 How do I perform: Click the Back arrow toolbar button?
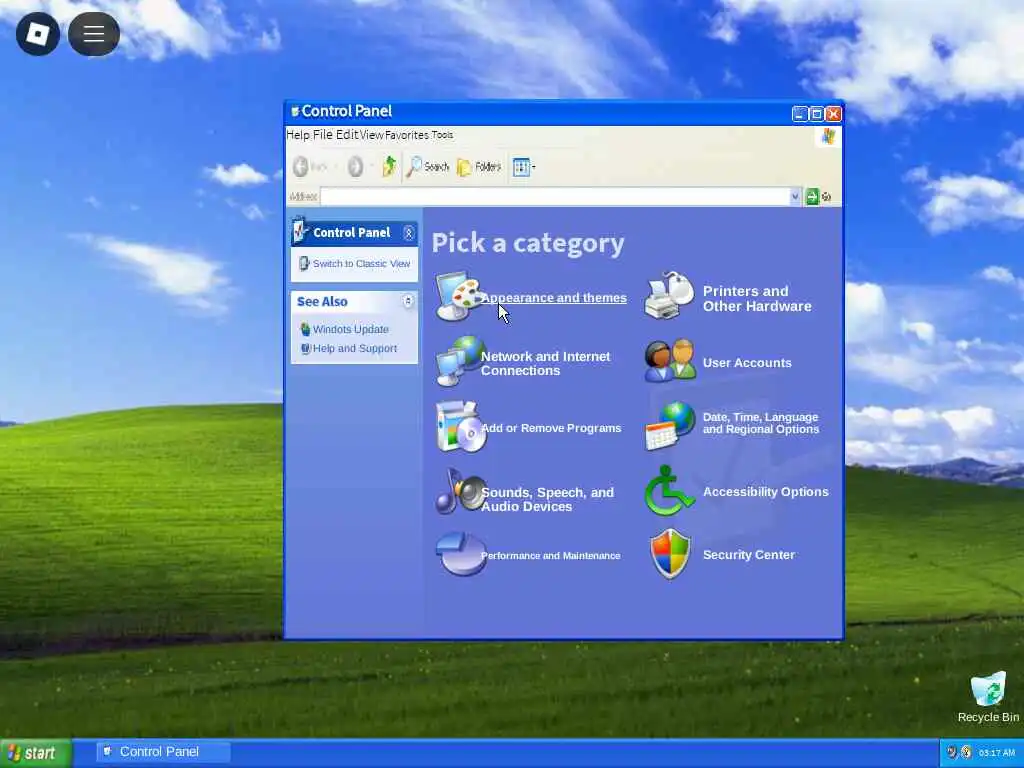pos(310,167)
